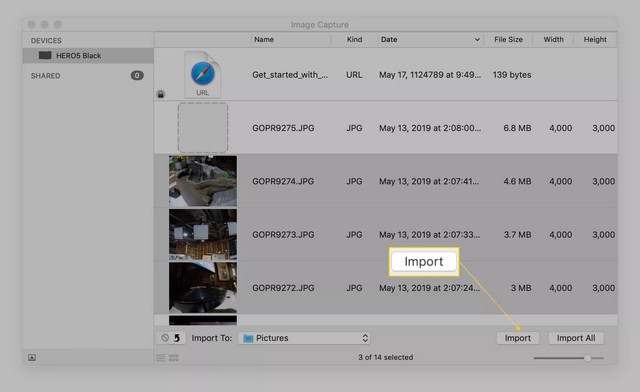Click file name Get_started_with_...
The width and height of the screenshot is (640, 392).
[x=290, y=75]
